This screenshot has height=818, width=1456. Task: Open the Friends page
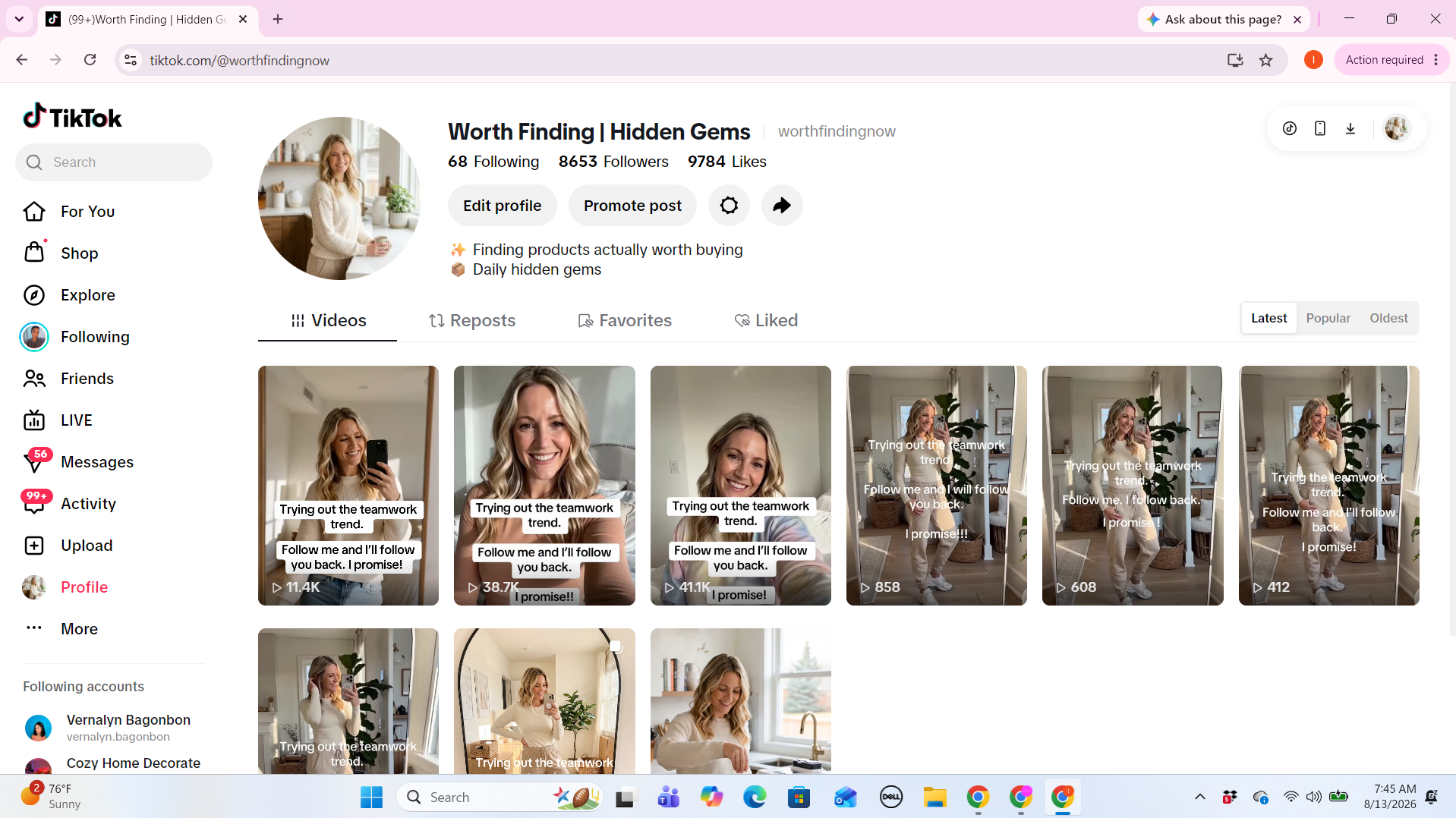(x=68, y=379)
